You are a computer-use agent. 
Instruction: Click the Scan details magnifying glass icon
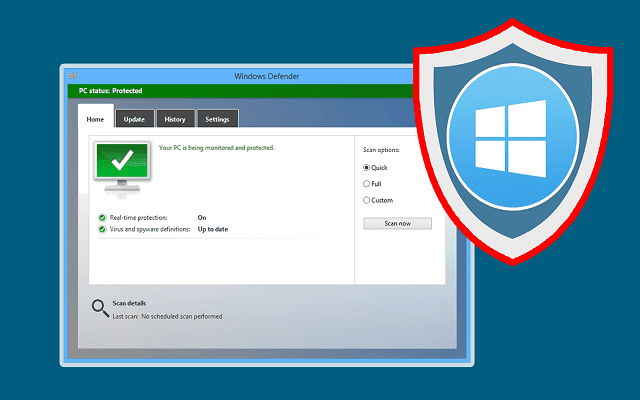pos(100,308)
